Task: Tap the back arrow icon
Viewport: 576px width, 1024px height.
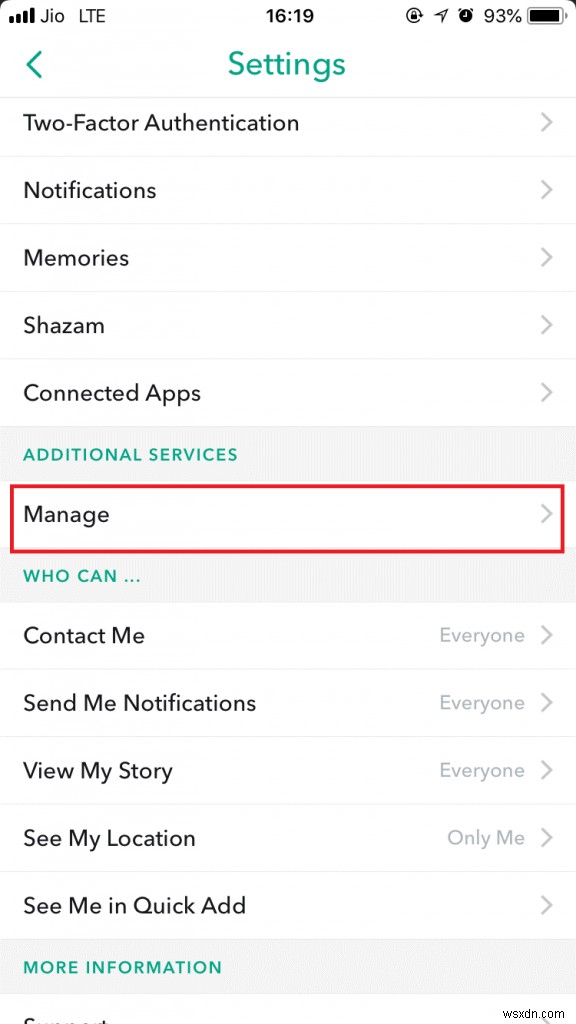Action: tap(34, 64)
